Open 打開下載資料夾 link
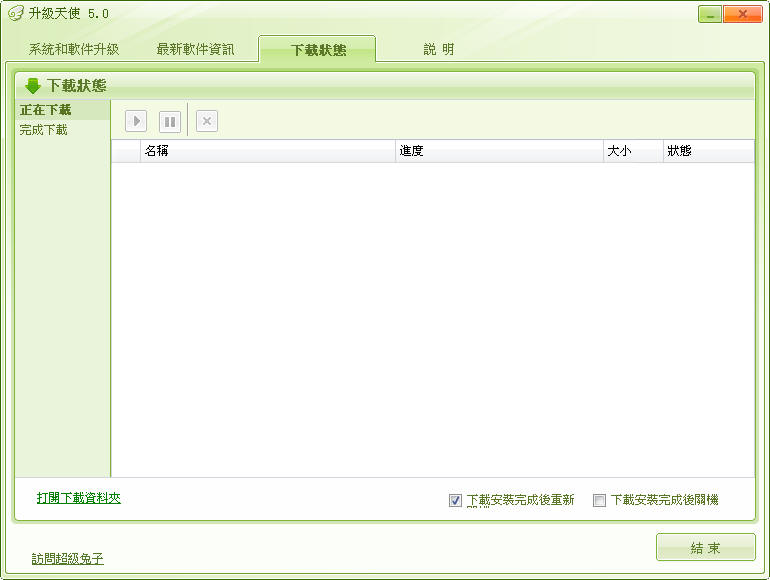Viewport: 770px width, 580px height. [79, 497]
